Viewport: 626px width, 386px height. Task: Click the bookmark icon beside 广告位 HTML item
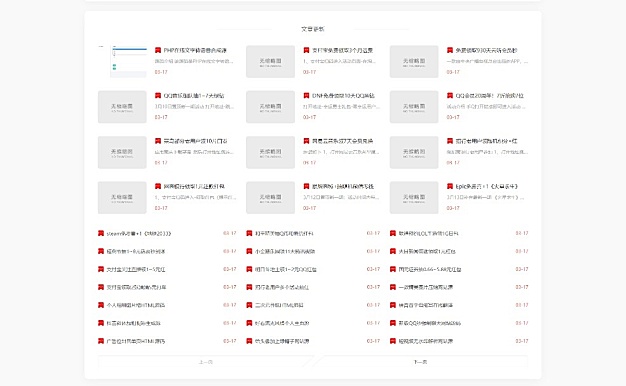click(101, 341)
